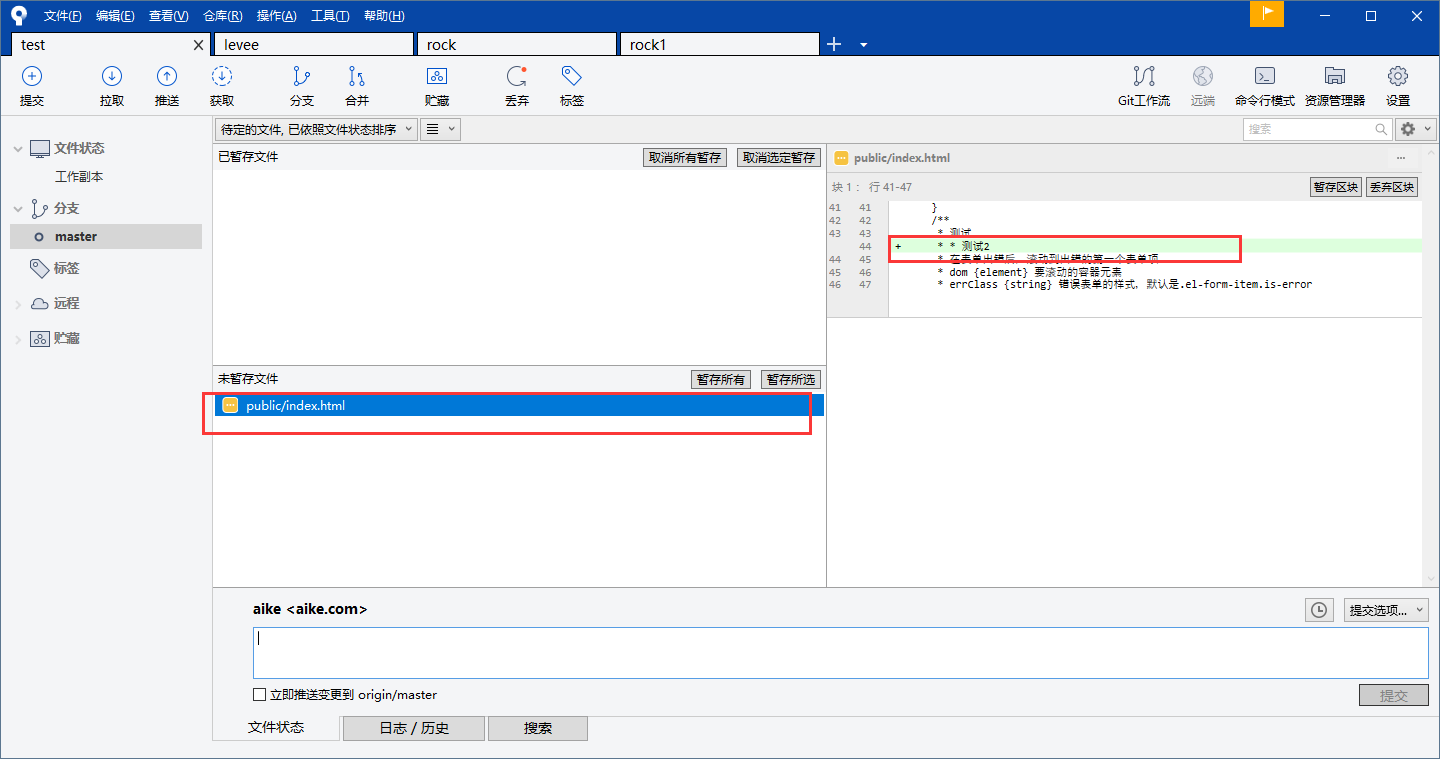Collapse the 分支 sidebar section
1440x759 pixels.
(17, 209)
